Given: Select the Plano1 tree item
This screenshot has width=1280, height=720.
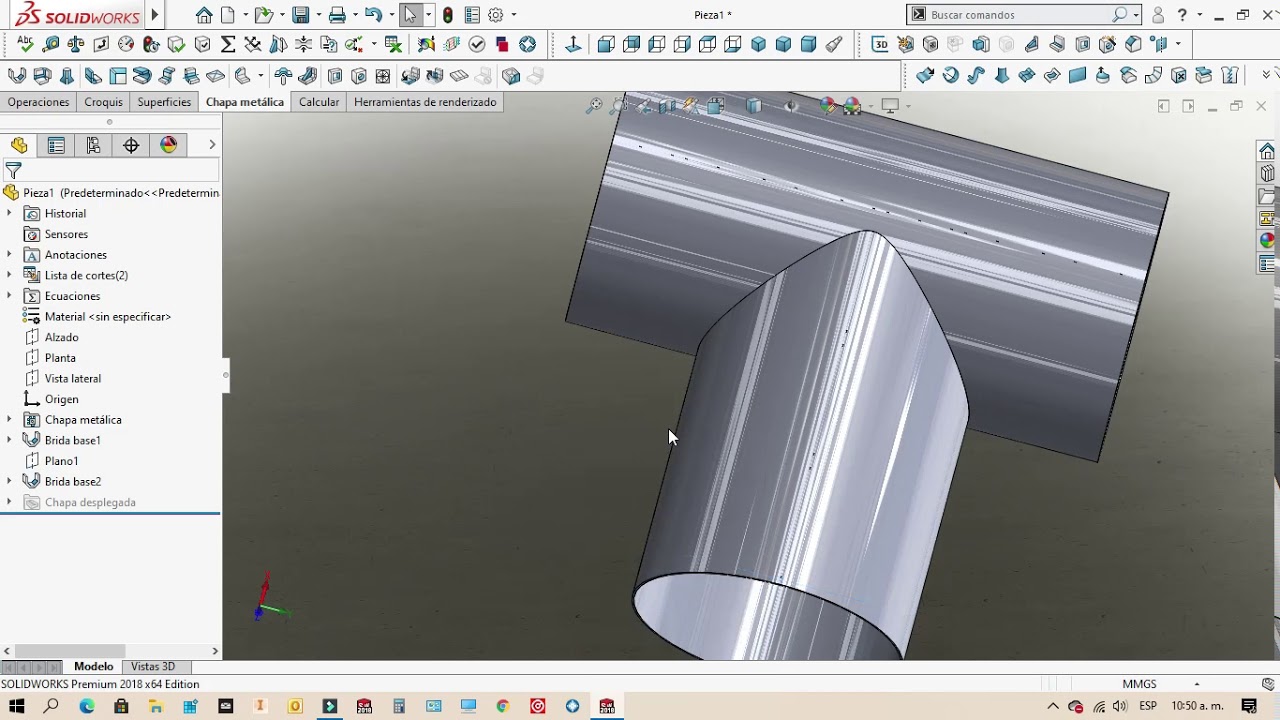Looking at the screenshot, I should (x=61, y=462).
